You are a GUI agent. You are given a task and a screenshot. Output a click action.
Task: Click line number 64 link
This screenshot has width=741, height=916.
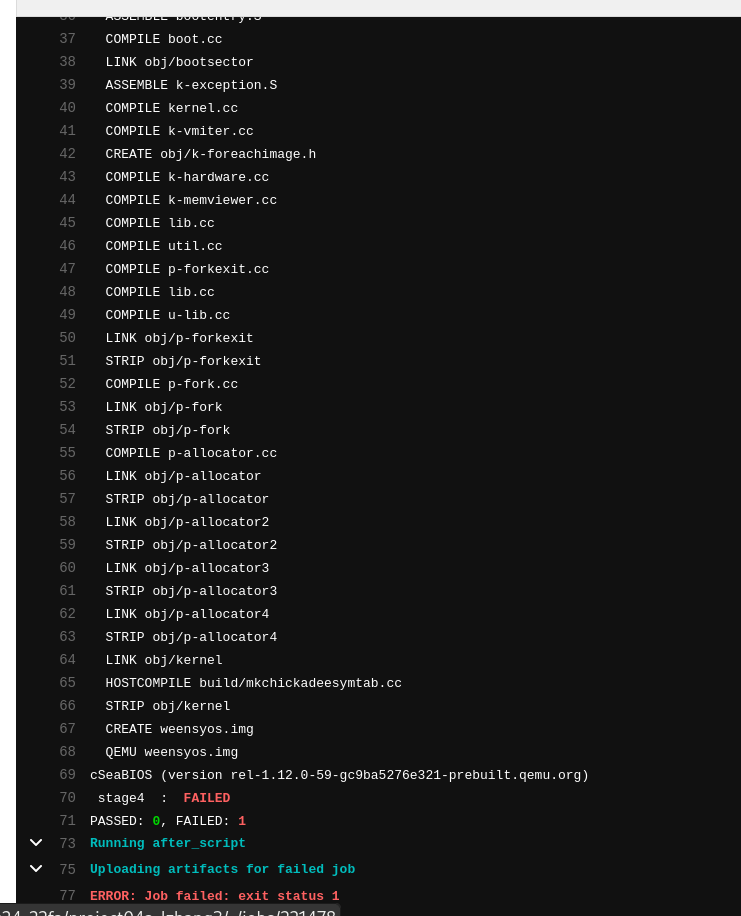coord(67,660)
